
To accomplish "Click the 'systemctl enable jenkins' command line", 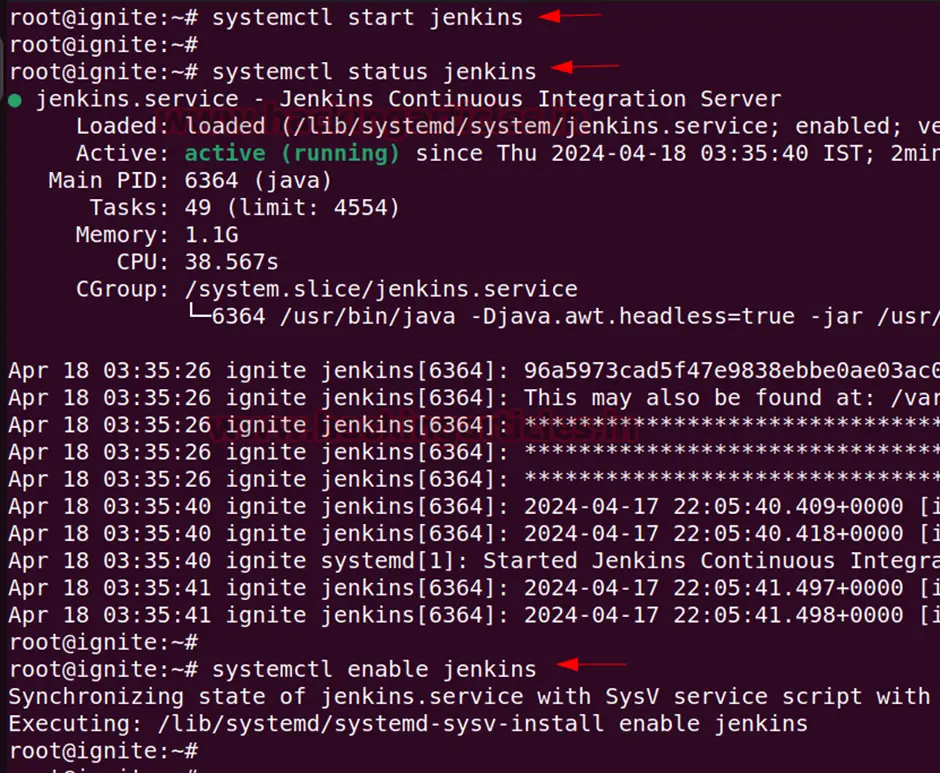I will [x=273, y=669].
